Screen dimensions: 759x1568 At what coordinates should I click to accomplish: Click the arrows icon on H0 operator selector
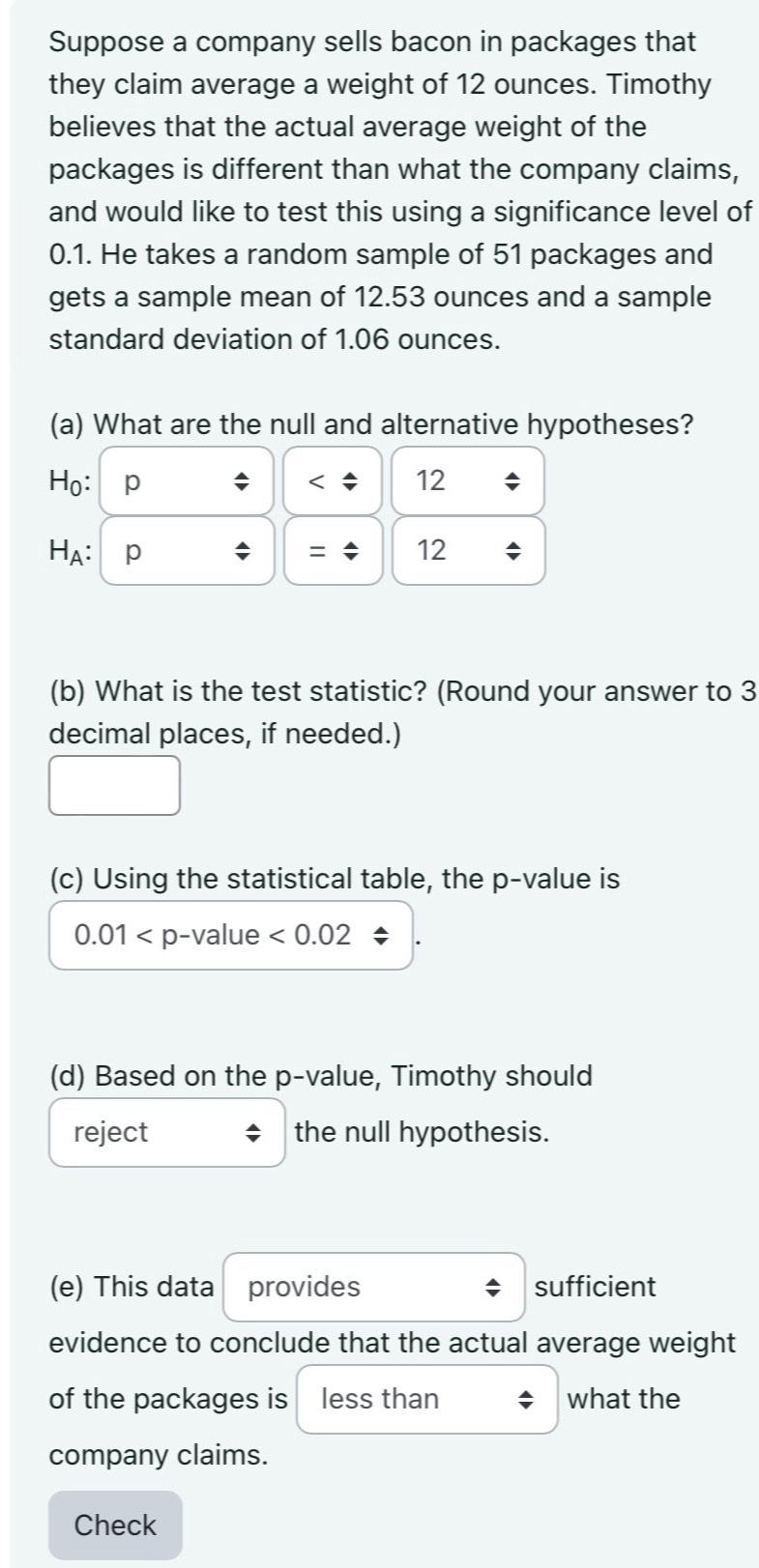353,480
